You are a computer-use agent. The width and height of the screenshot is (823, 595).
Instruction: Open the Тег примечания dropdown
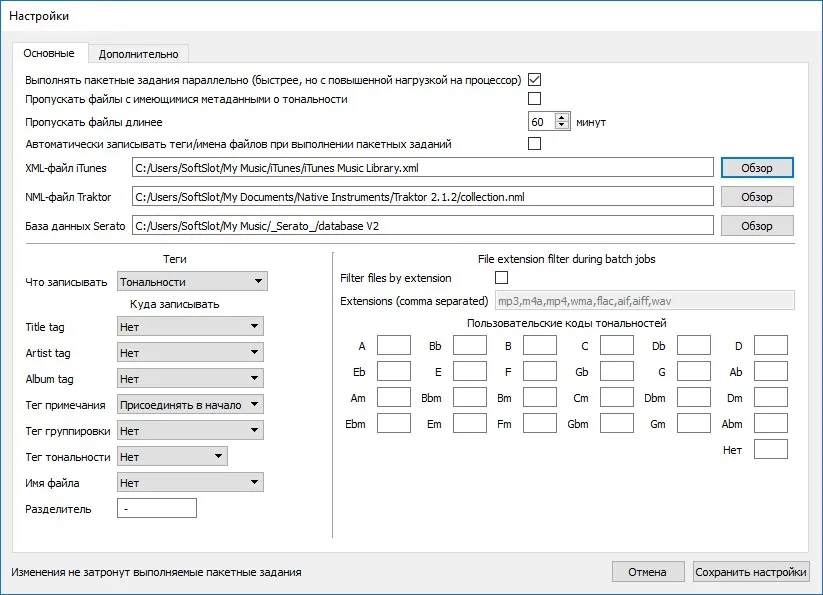click(190, 405)
